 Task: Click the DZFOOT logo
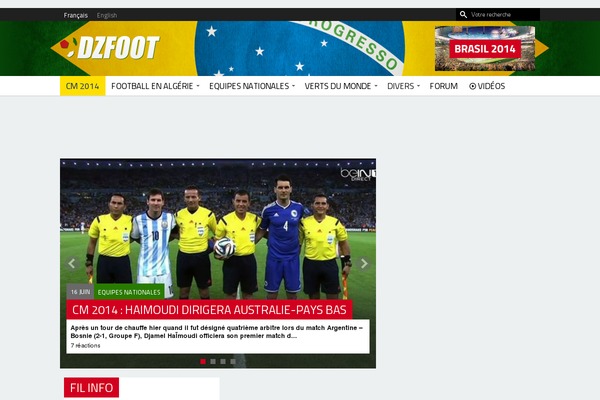pyautogui.click(x=109, y=47)
